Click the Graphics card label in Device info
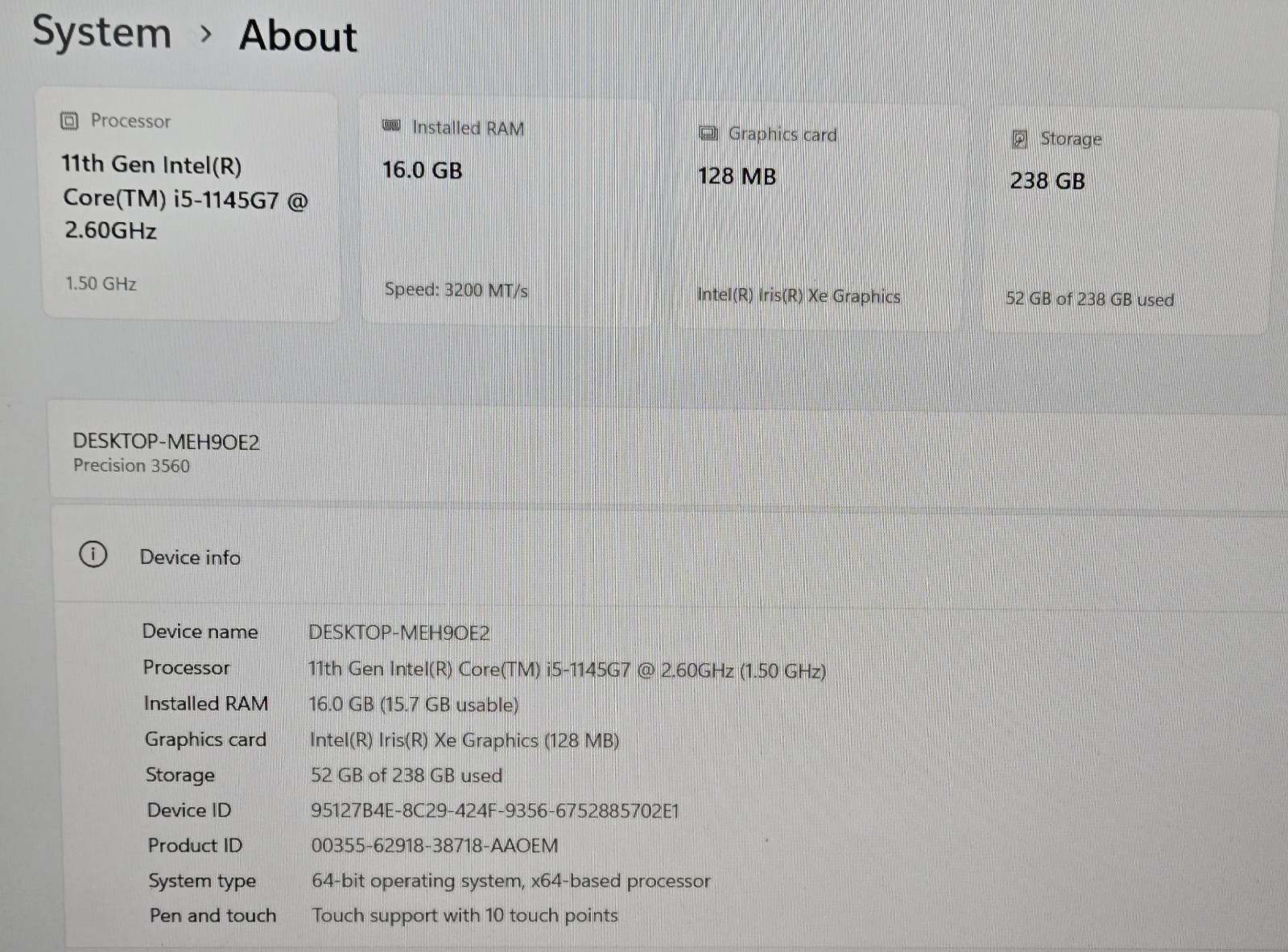 click(x=205, y=740)
